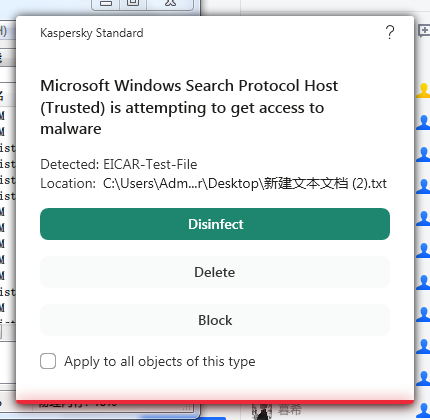The width and height of the screenshot is (430, 420).
Task: Click the Kaspersky Standard title text
Action: [x=92, y=33]
